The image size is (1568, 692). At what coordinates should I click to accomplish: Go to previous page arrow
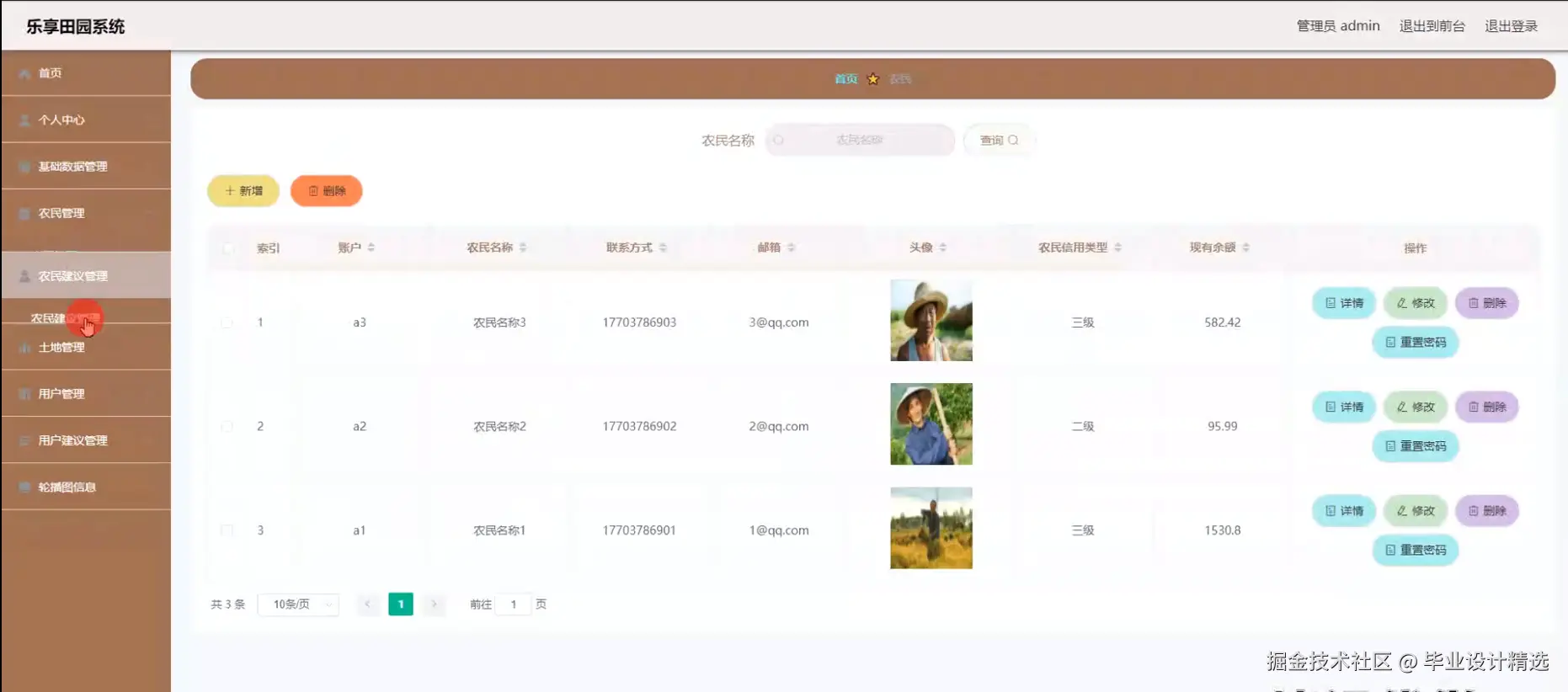367,604
